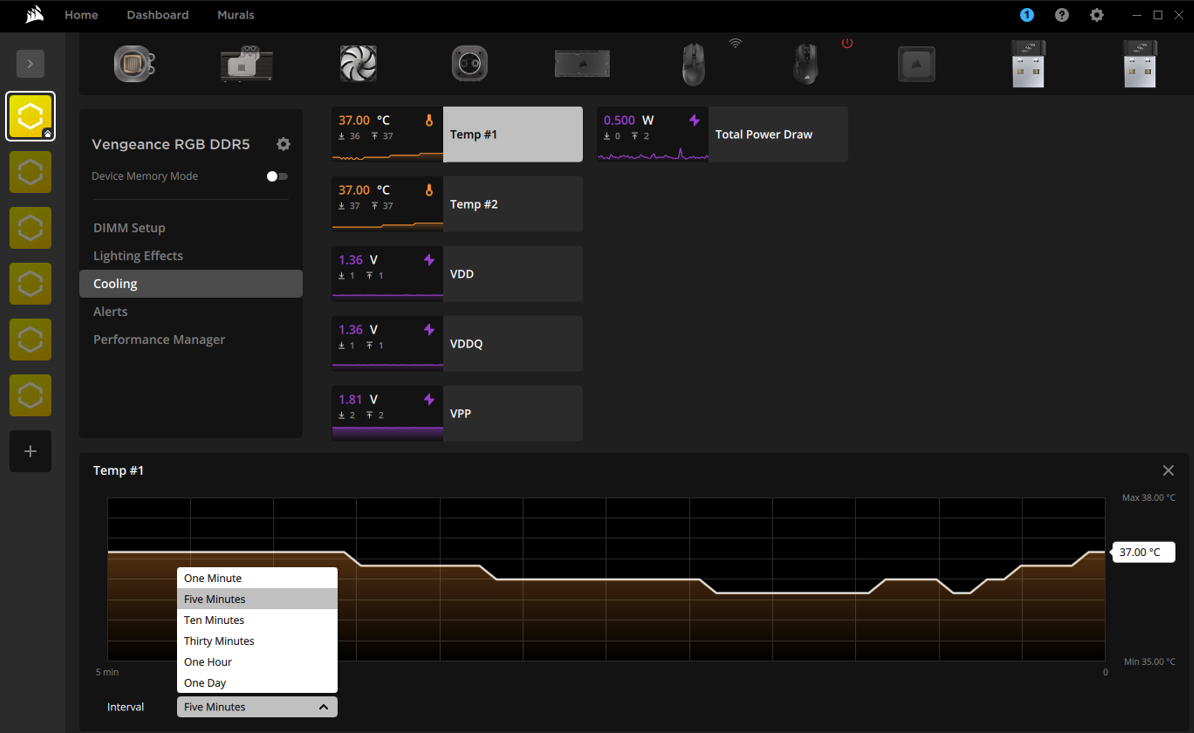This screenshot has width=1194, height=733.
Task: Click the Total Power Draw sparkline
Action: point(653,155)
